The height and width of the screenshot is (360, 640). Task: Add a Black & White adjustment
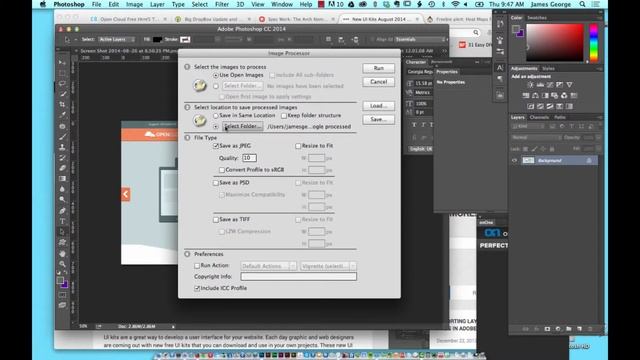click(545, 96)
